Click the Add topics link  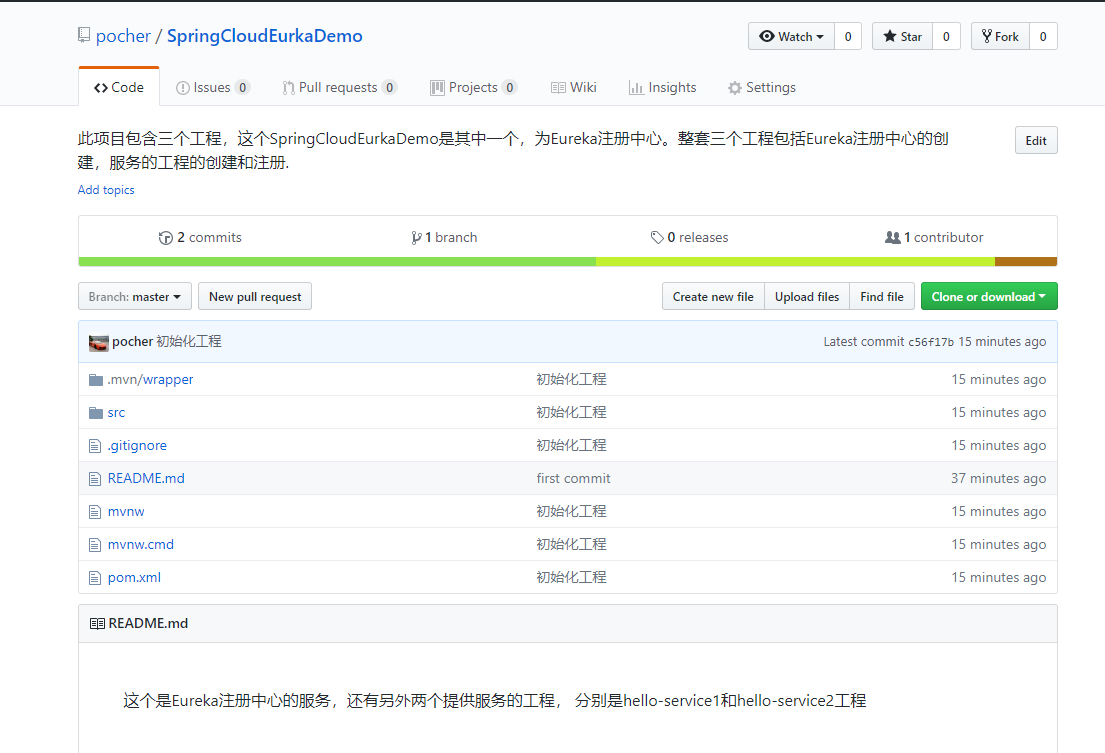(106, 189)
